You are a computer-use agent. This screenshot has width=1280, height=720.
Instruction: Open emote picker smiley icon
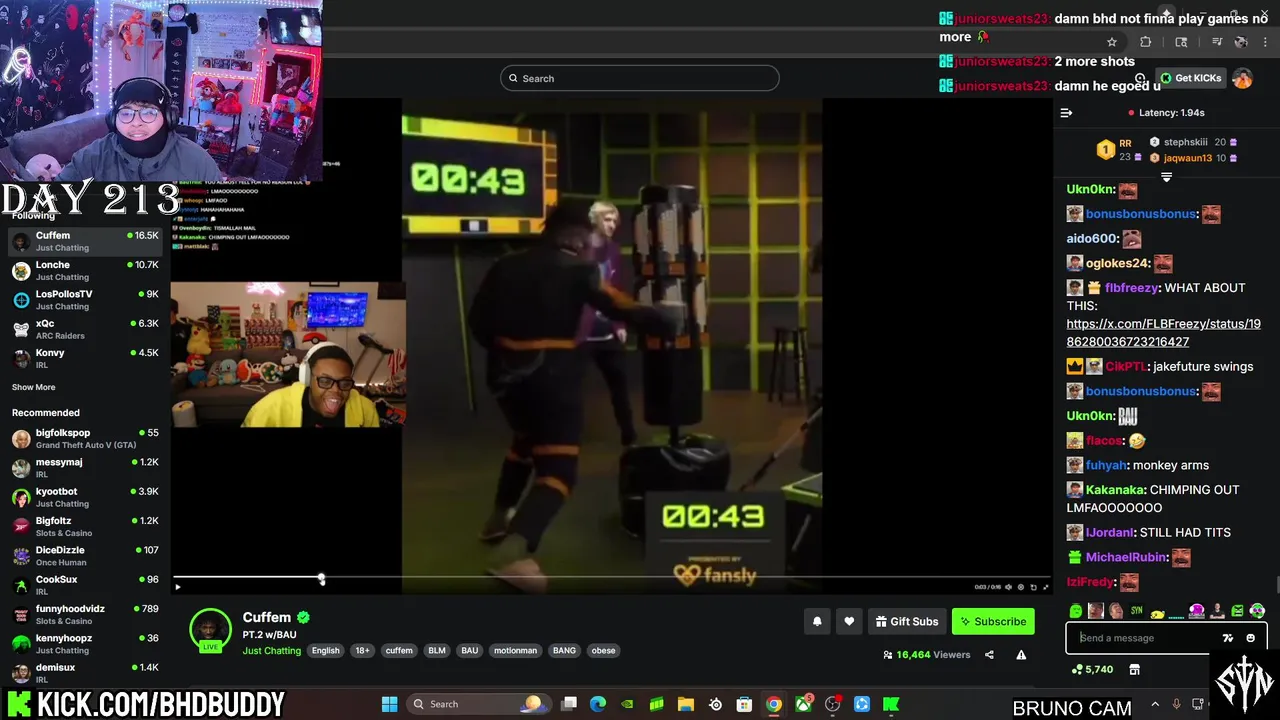tap(1250, 638)
